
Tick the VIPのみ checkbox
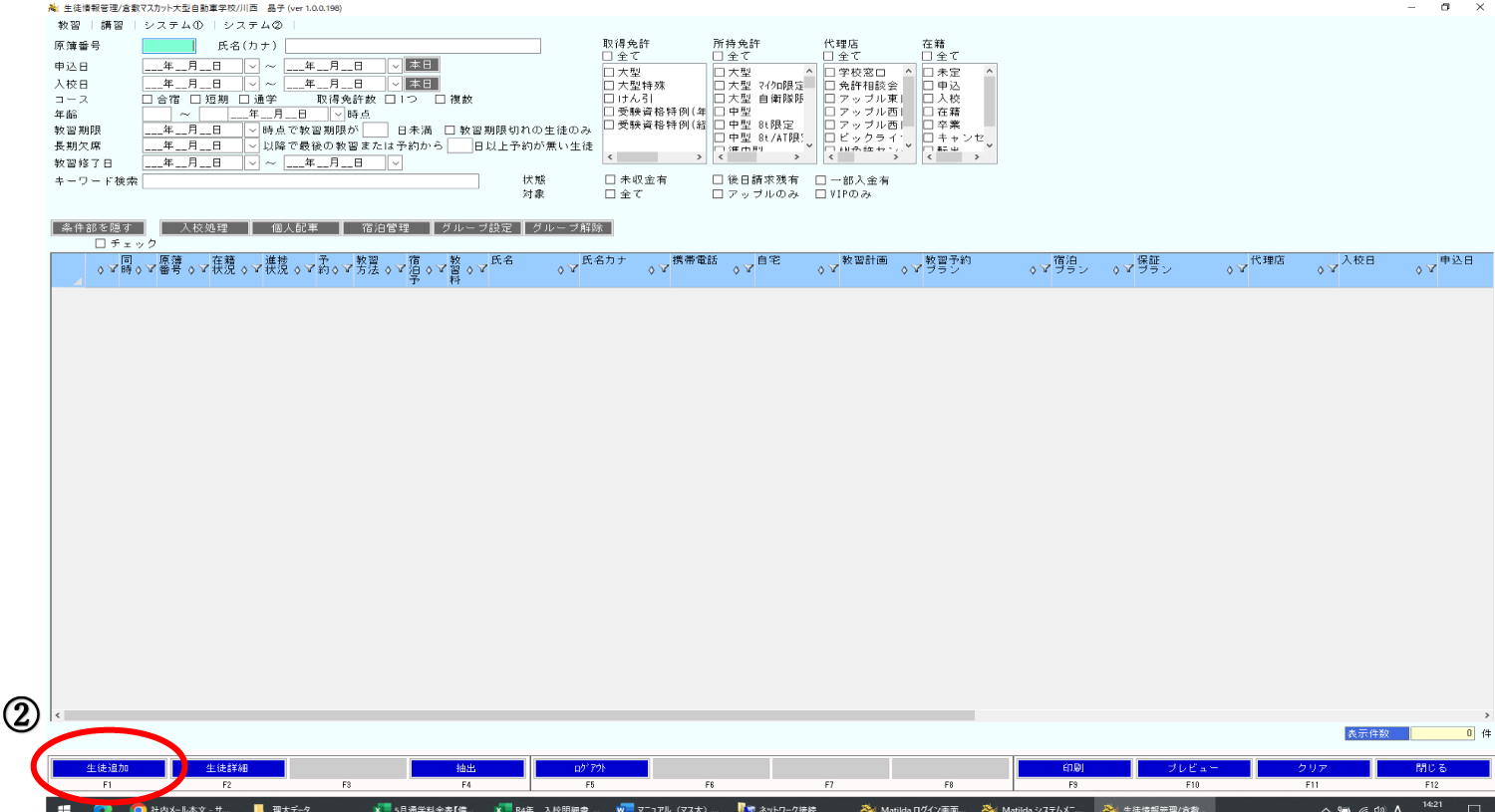pos(821,194)
